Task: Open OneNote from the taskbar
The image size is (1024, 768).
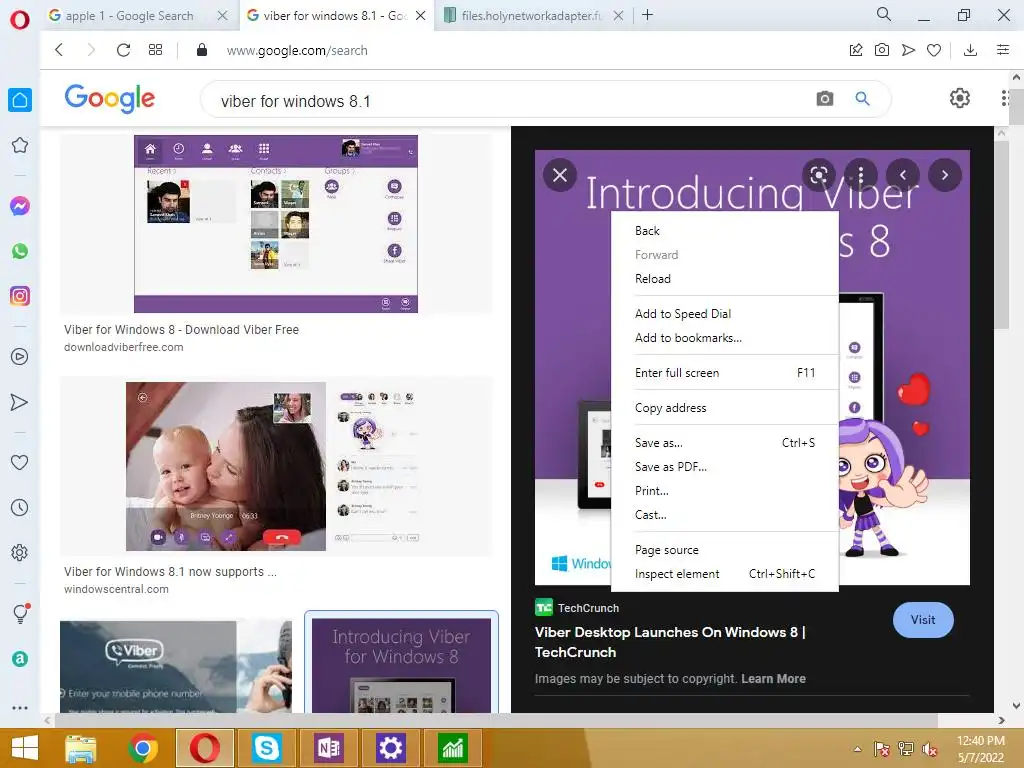Action: (x=328, y=748)
